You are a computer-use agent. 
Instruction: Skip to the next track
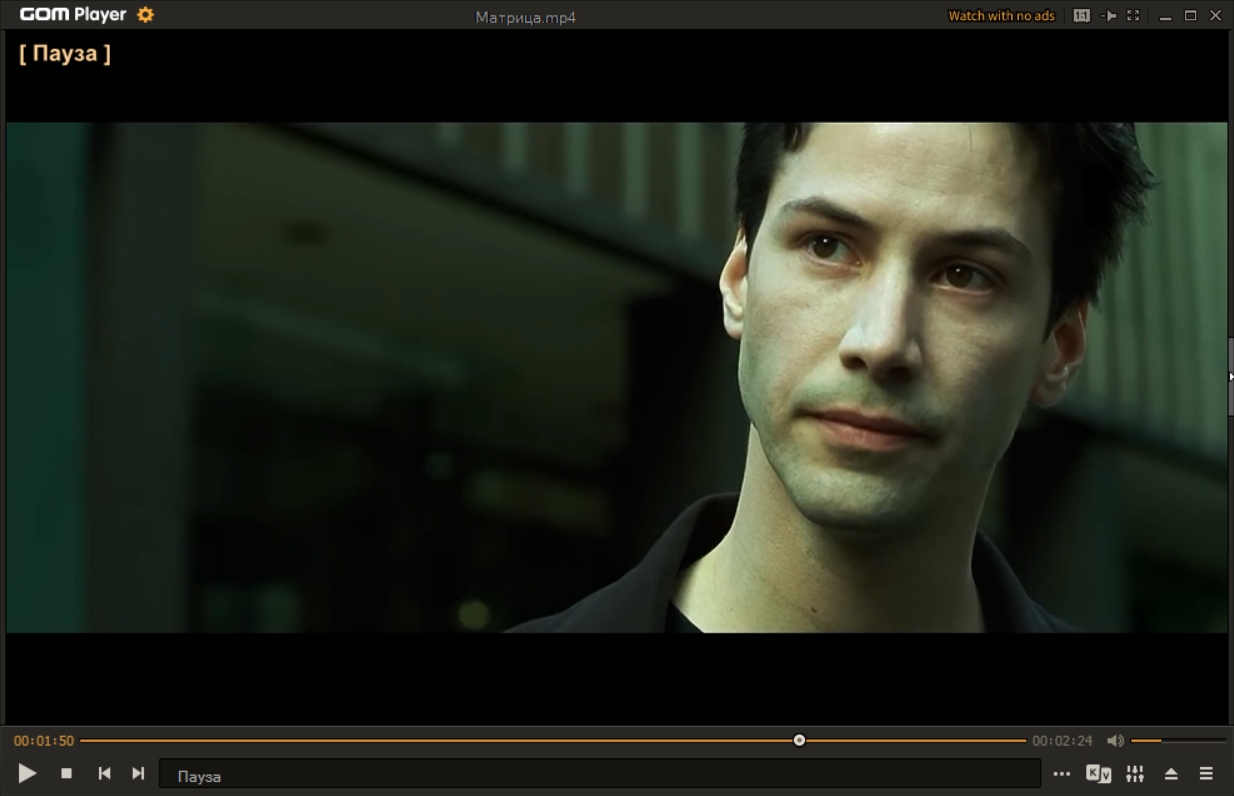click(x=138, y=773)
